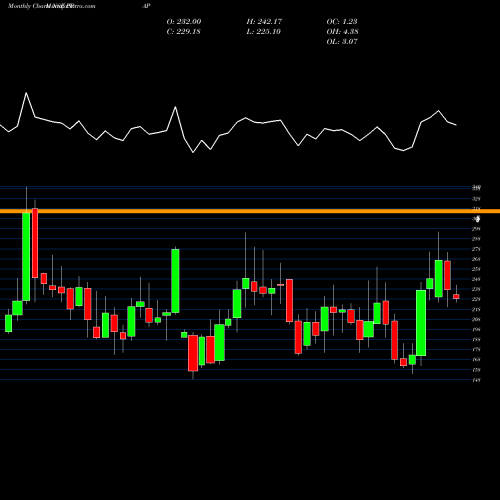Click the orange horizontal price line
Screen dimensions: 500x500
(250, 211)
